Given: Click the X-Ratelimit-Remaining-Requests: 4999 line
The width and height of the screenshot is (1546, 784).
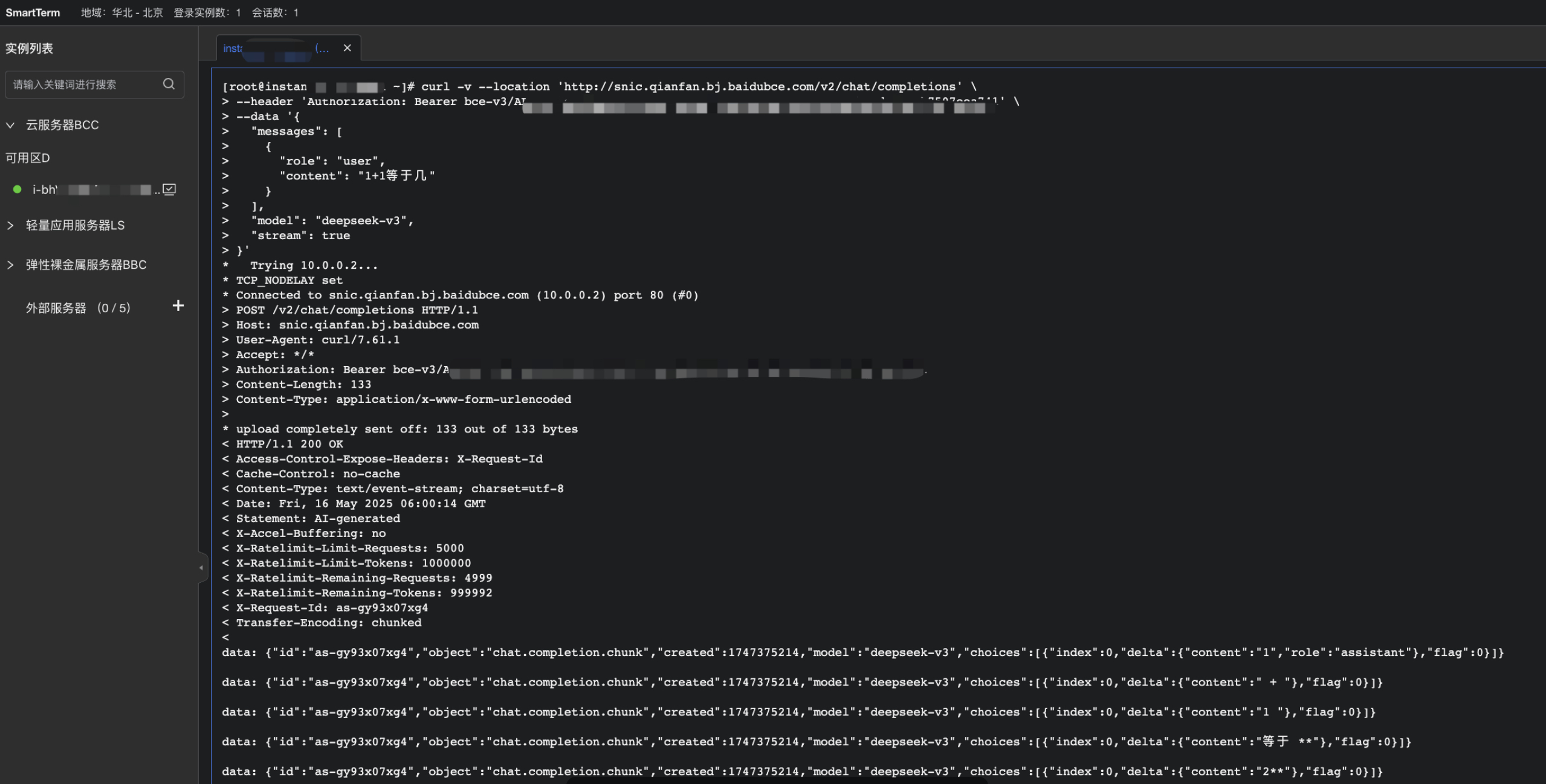Looking at the screenshot, I should click(x=357, y=578).
